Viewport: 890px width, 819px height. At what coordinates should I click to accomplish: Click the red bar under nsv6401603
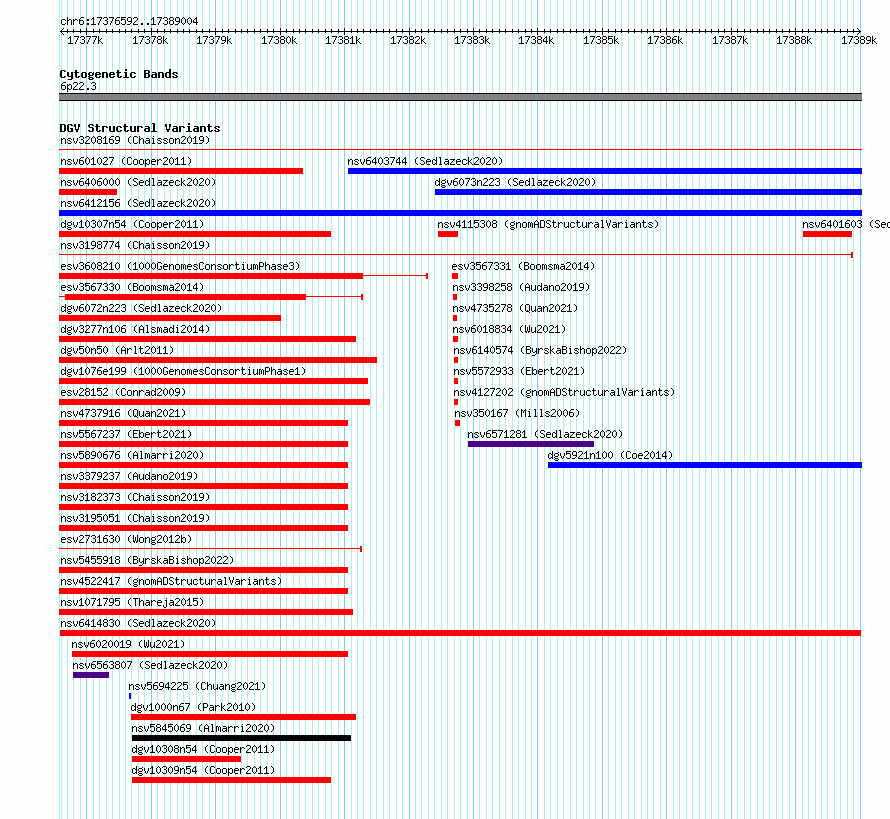click(827, 234)
